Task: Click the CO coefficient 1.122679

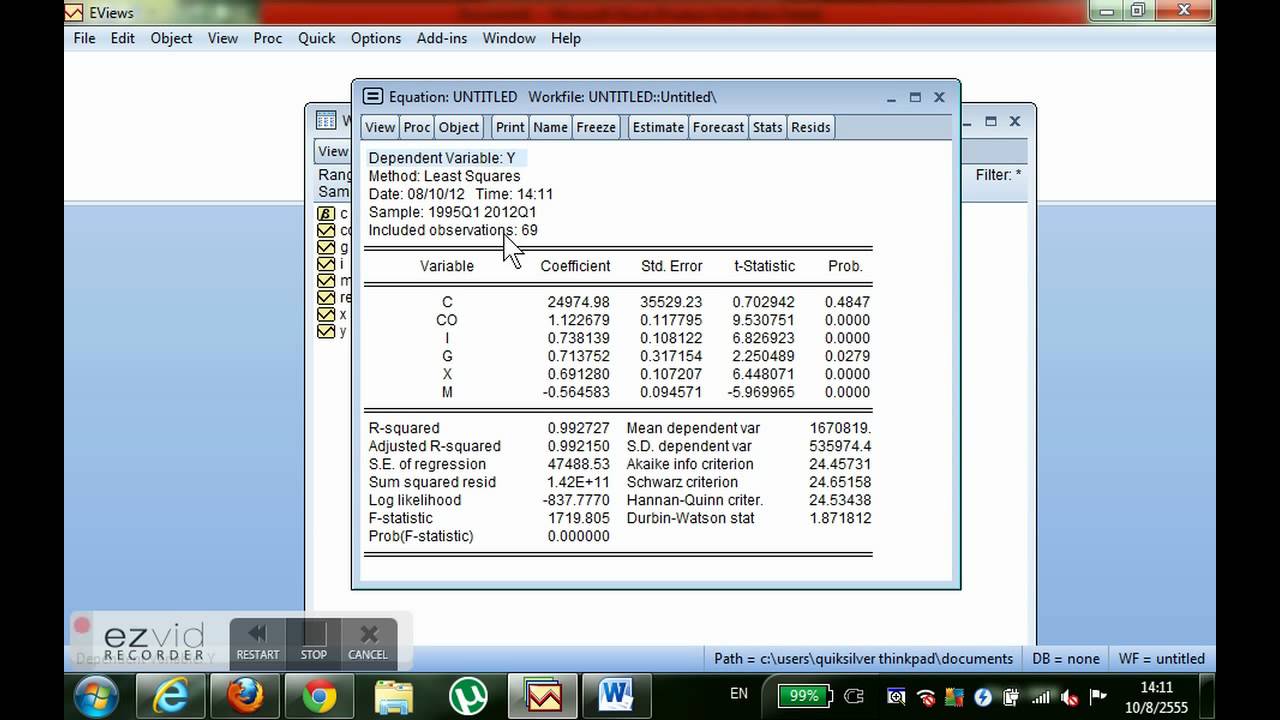Action: tap(578, 320)
